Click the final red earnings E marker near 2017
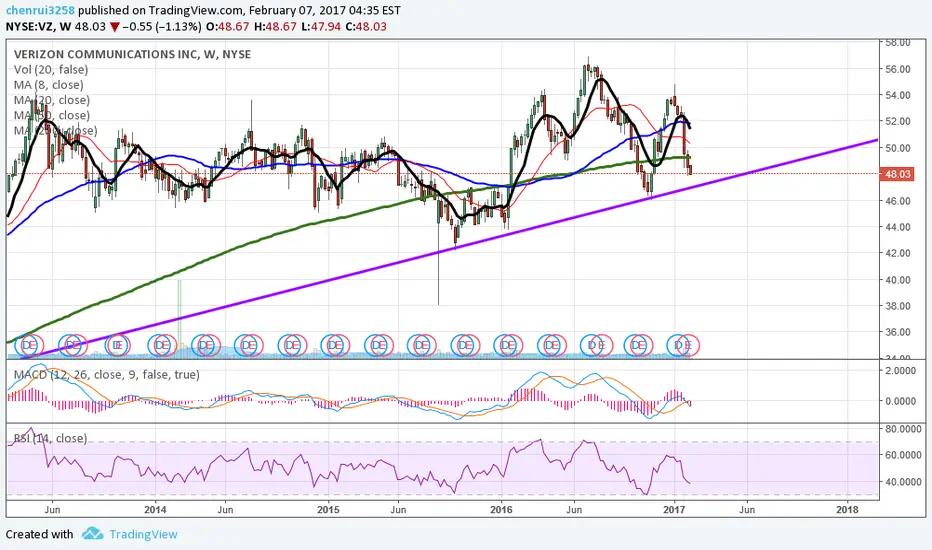The width and height of the screenshot is (932, 550). 688,345
